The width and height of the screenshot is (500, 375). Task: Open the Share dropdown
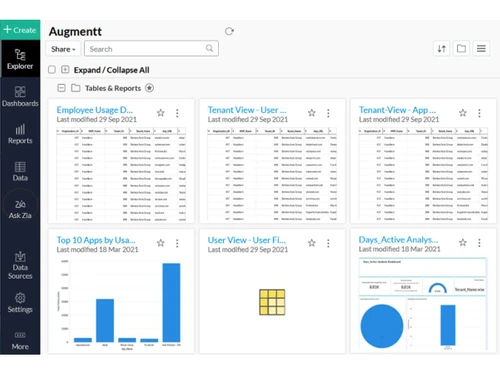tap(63, 49)
